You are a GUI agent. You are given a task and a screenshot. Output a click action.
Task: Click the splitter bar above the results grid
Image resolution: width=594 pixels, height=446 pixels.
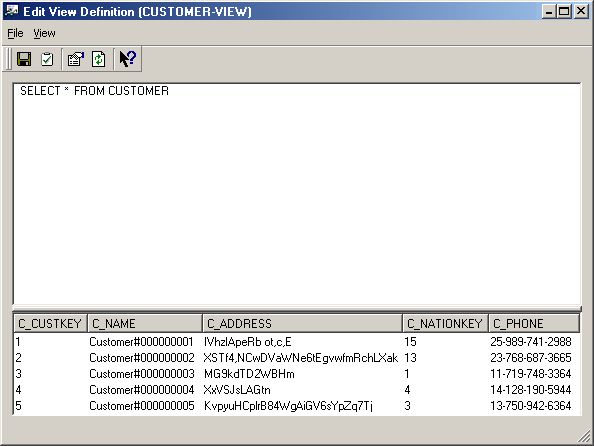click(297, 307)
